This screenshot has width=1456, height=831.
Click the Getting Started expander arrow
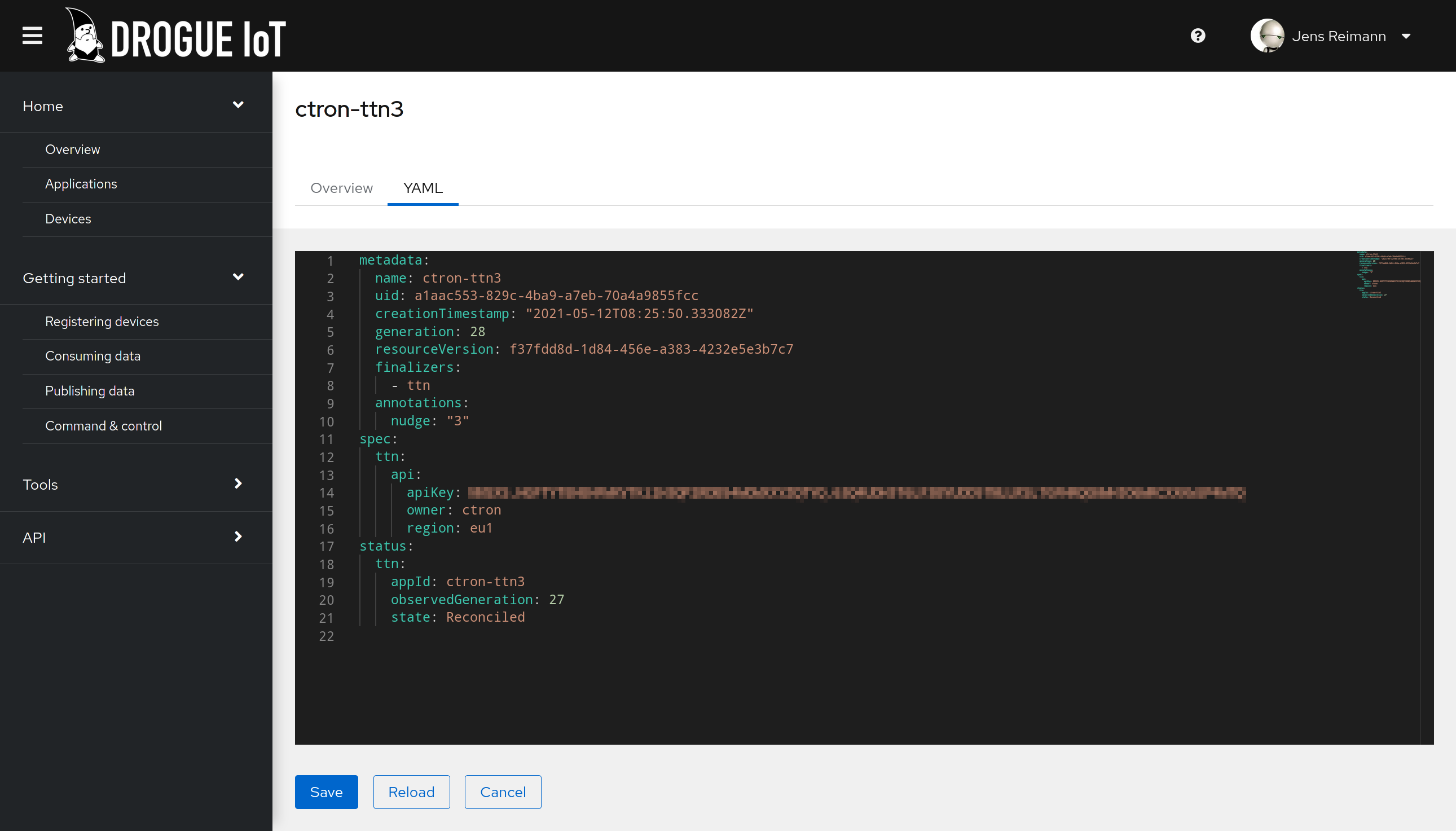[237, 276]
